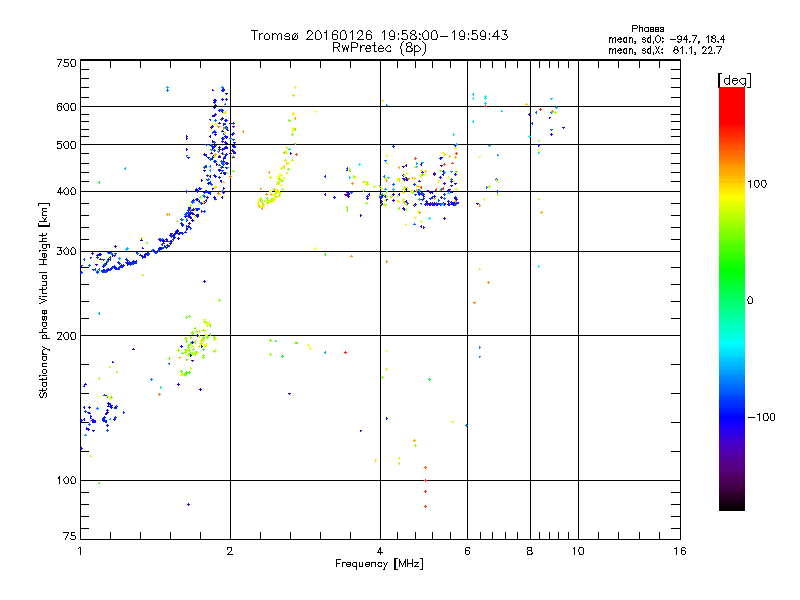
Task: Click the colorbar tick label '0'
Action: click(x=750, y=301)
